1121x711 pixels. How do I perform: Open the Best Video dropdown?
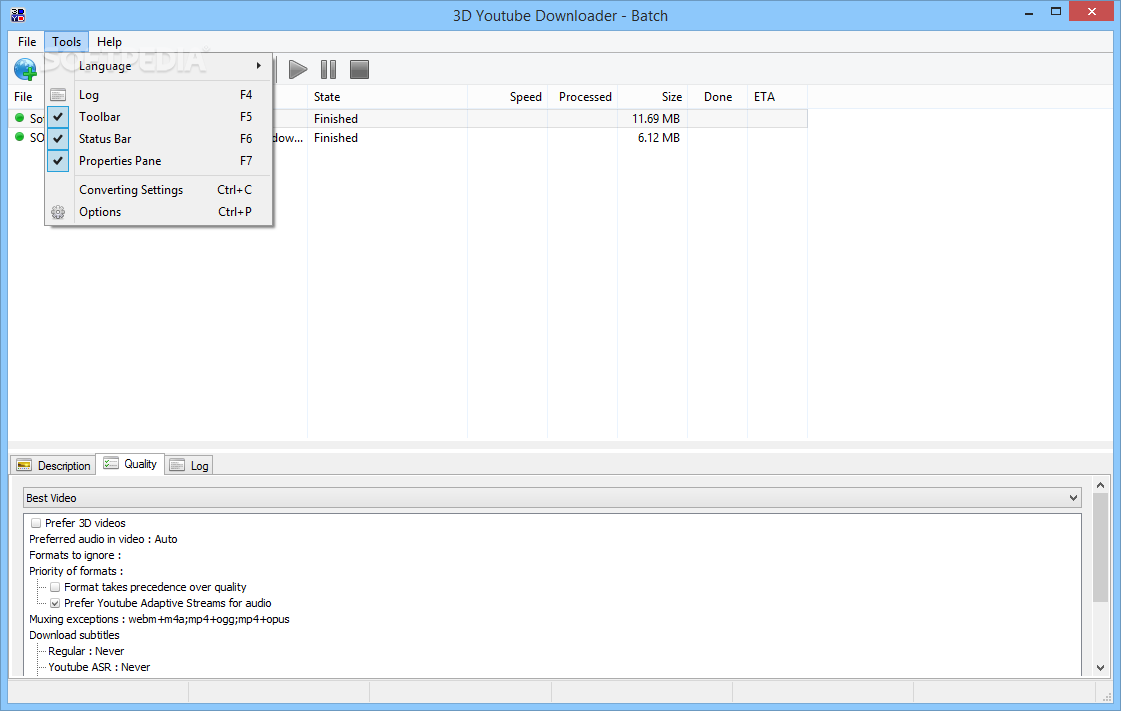click(552, 498)
